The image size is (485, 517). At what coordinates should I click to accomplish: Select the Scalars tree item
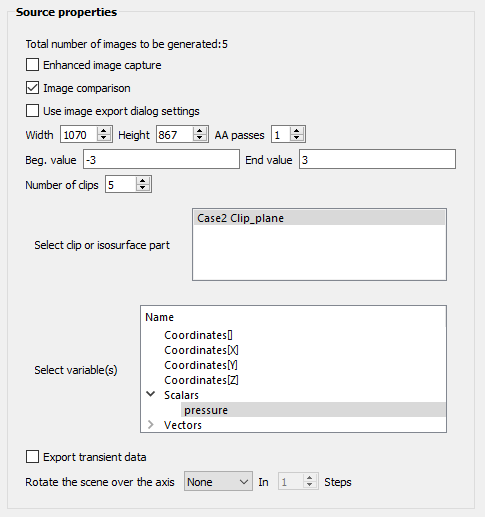(181, 395)
